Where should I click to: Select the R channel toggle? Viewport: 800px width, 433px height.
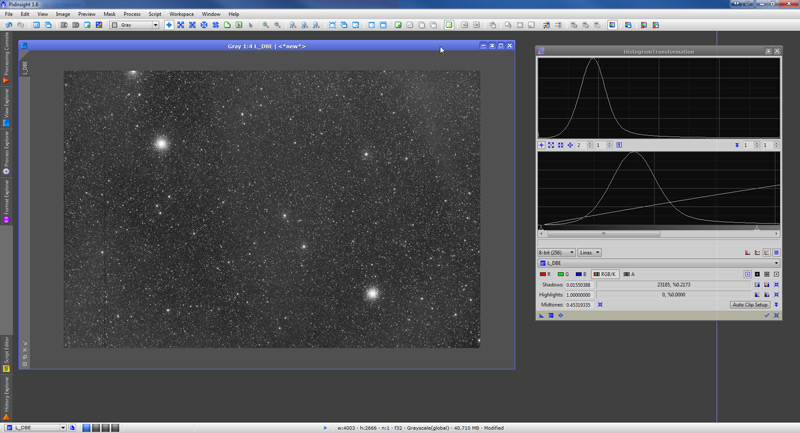click(546, 273)
